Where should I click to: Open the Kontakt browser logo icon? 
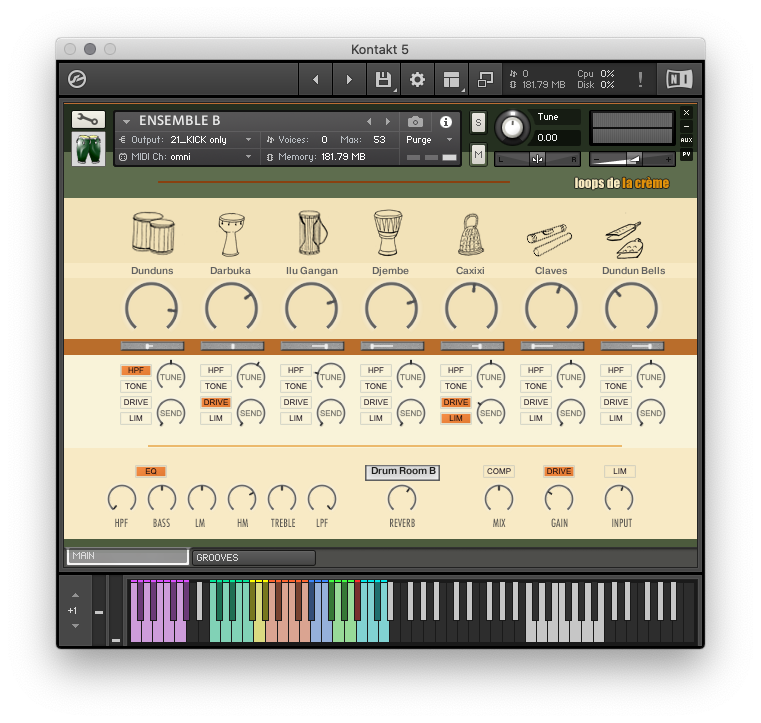coord(77,79)
